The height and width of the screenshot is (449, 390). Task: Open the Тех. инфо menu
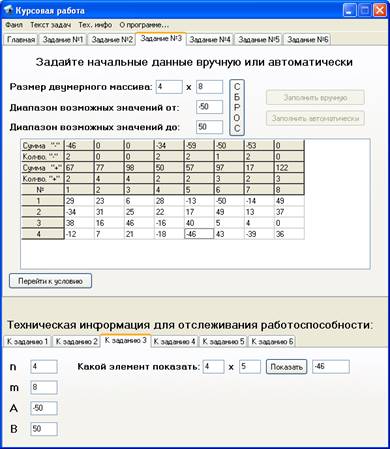click(95, 25)
